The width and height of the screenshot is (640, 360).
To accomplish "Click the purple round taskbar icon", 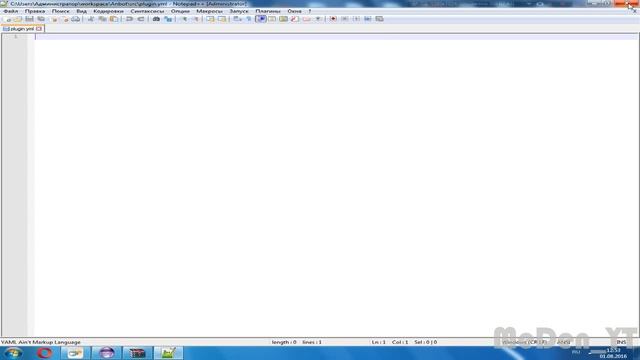I will point(107,353).
